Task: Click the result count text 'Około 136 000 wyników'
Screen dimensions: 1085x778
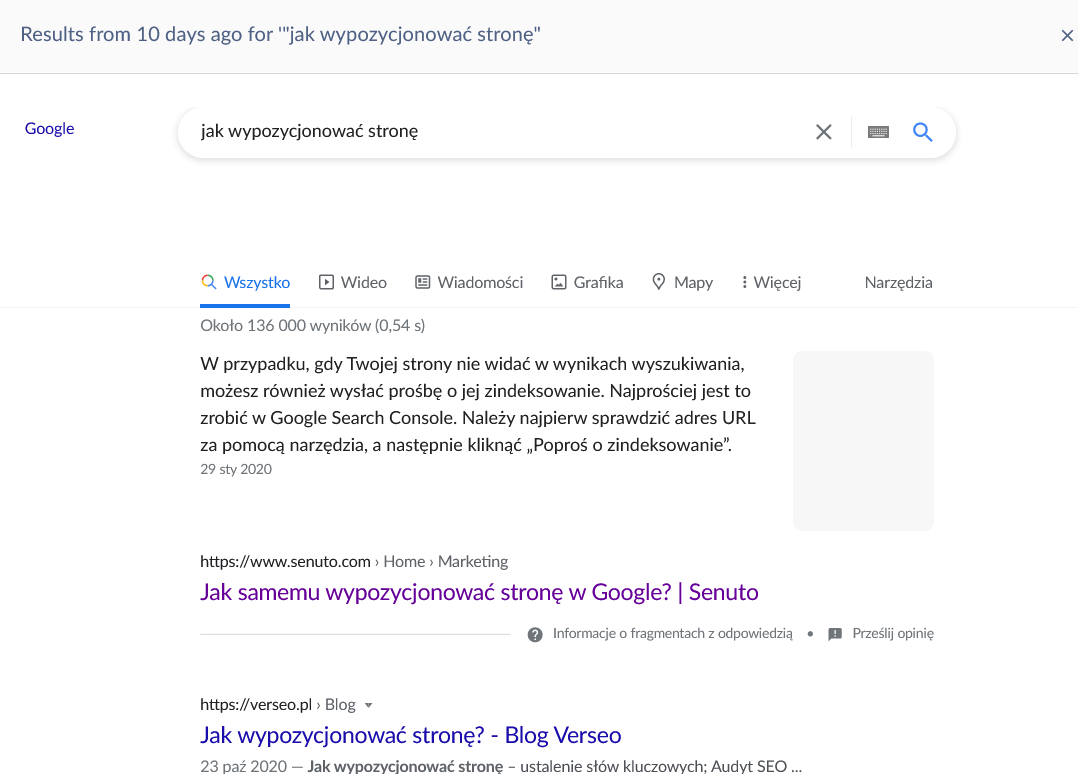Action: tap(285, 325)
